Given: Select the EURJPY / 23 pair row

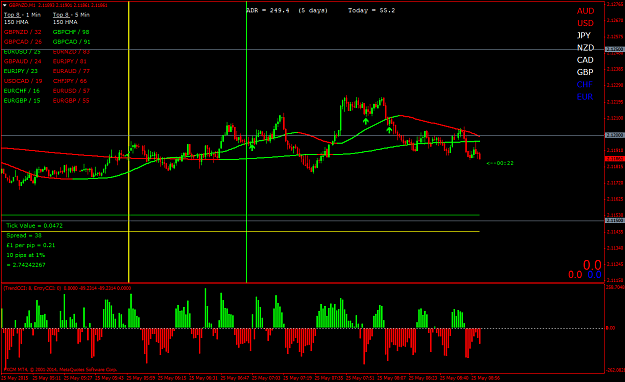Looking at the screenshot, I should tap(21, 71).
